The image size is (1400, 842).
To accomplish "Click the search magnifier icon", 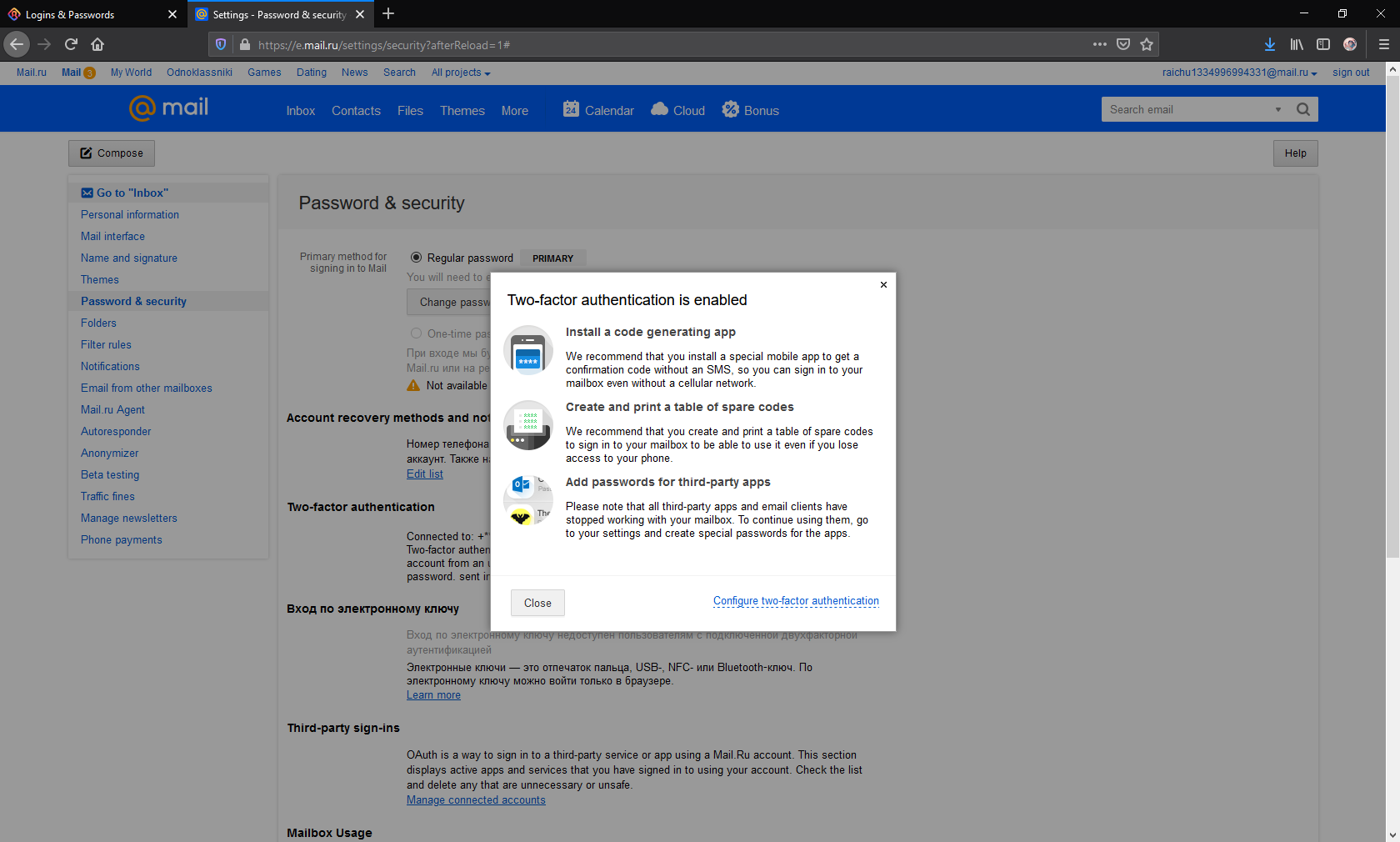I will (x=1303, y=109).
